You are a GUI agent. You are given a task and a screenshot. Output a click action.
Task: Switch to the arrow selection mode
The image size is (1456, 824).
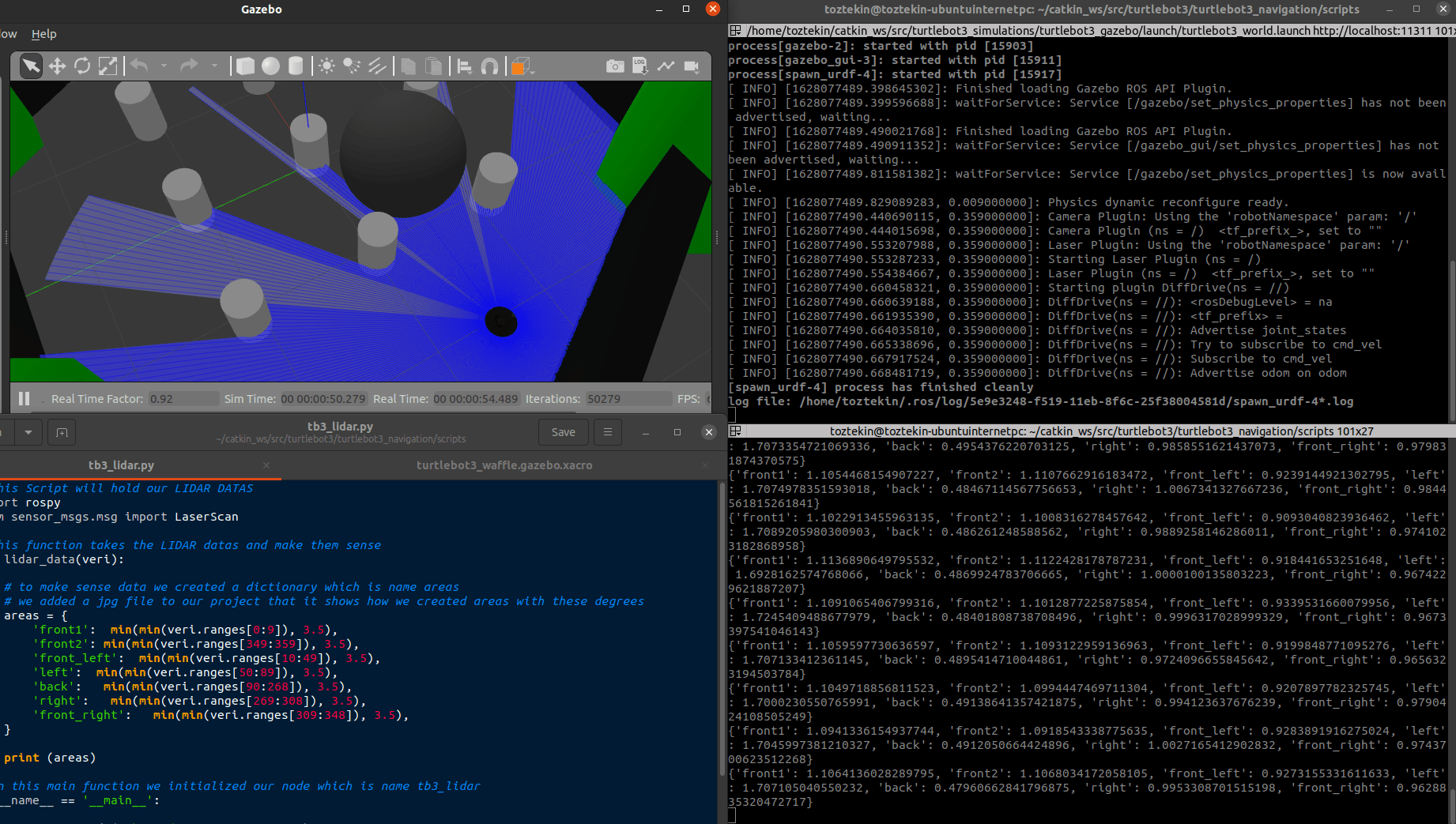coord(30,66)
